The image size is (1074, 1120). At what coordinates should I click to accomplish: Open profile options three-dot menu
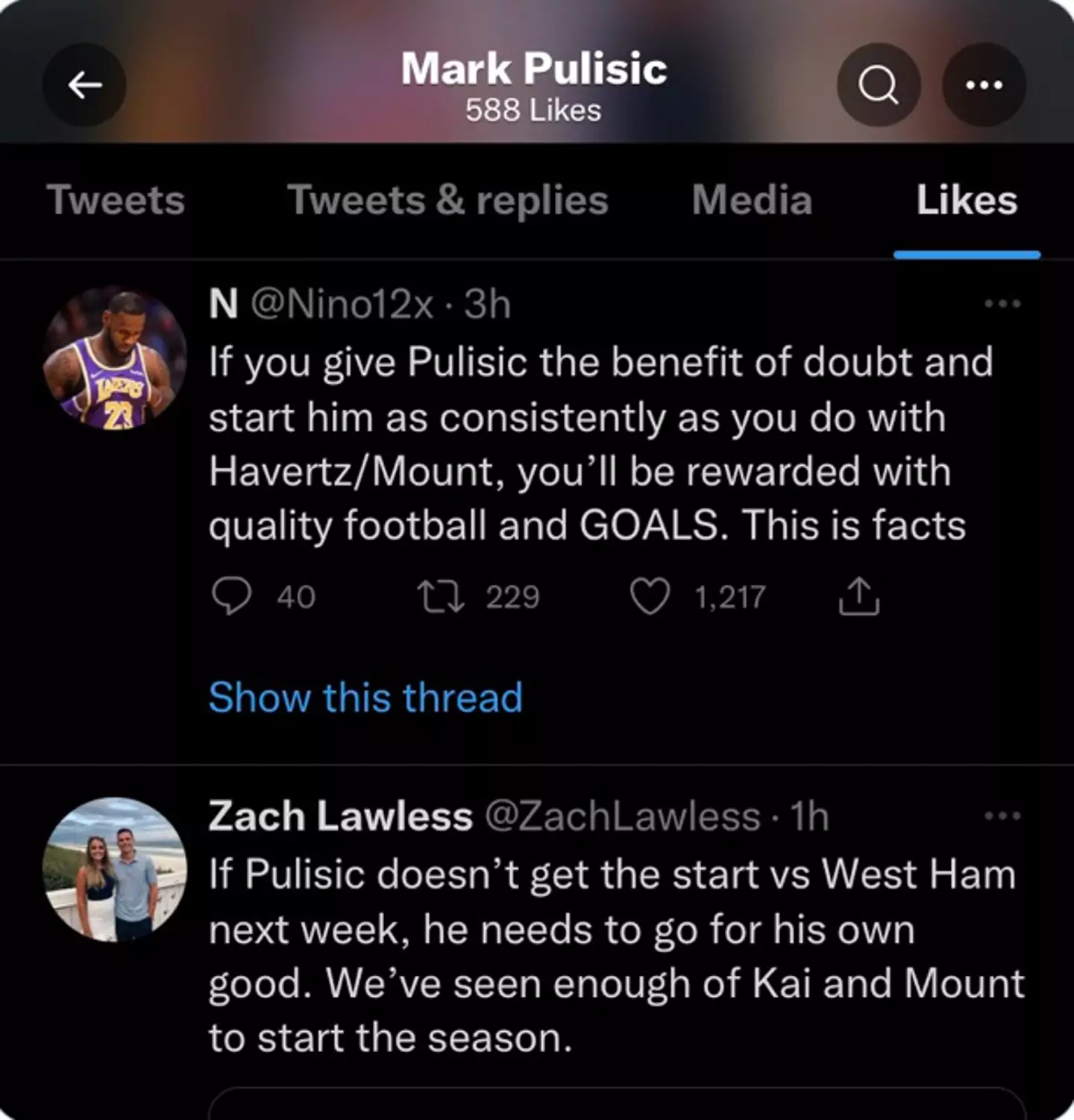coord(984,85)
